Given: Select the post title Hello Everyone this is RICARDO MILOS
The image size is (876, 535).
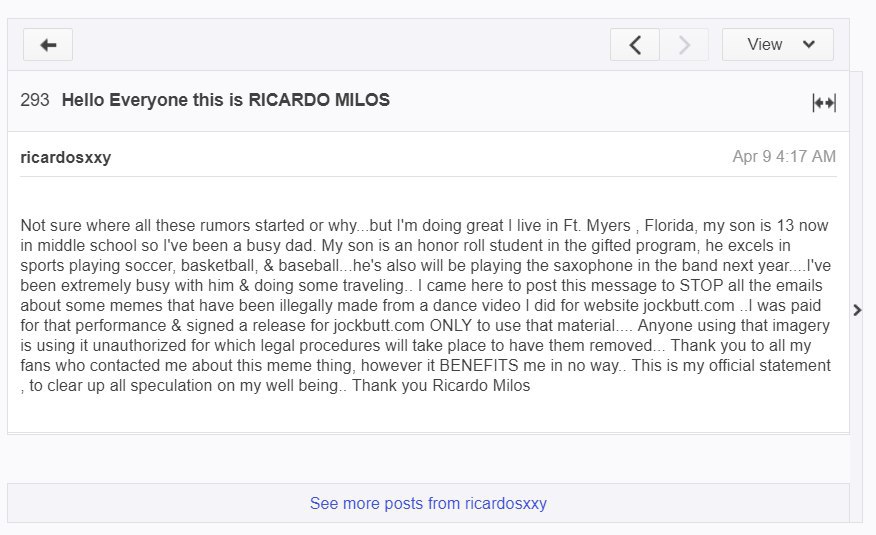Looking at the screenshot, I should tap(226, 100).
